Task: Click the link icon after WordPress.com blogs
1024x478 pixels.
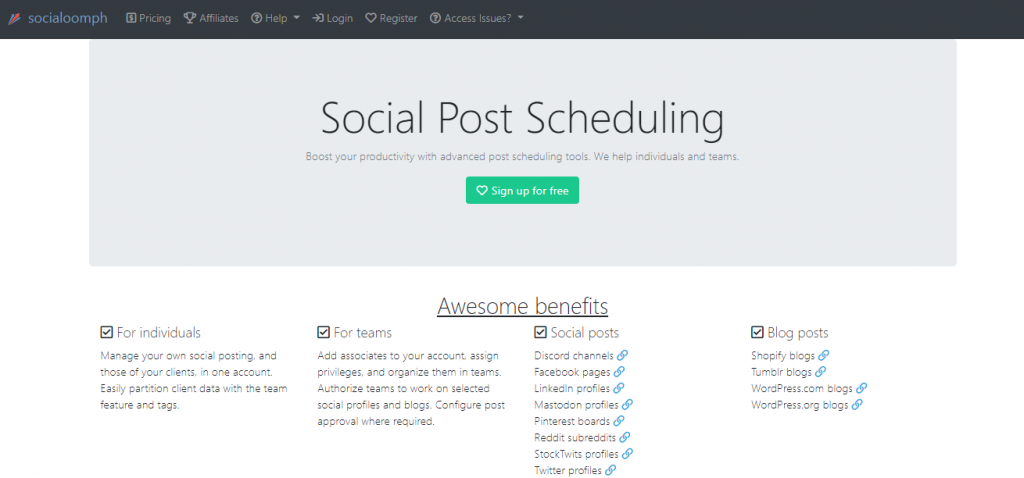Action: (x=861, y=388)
